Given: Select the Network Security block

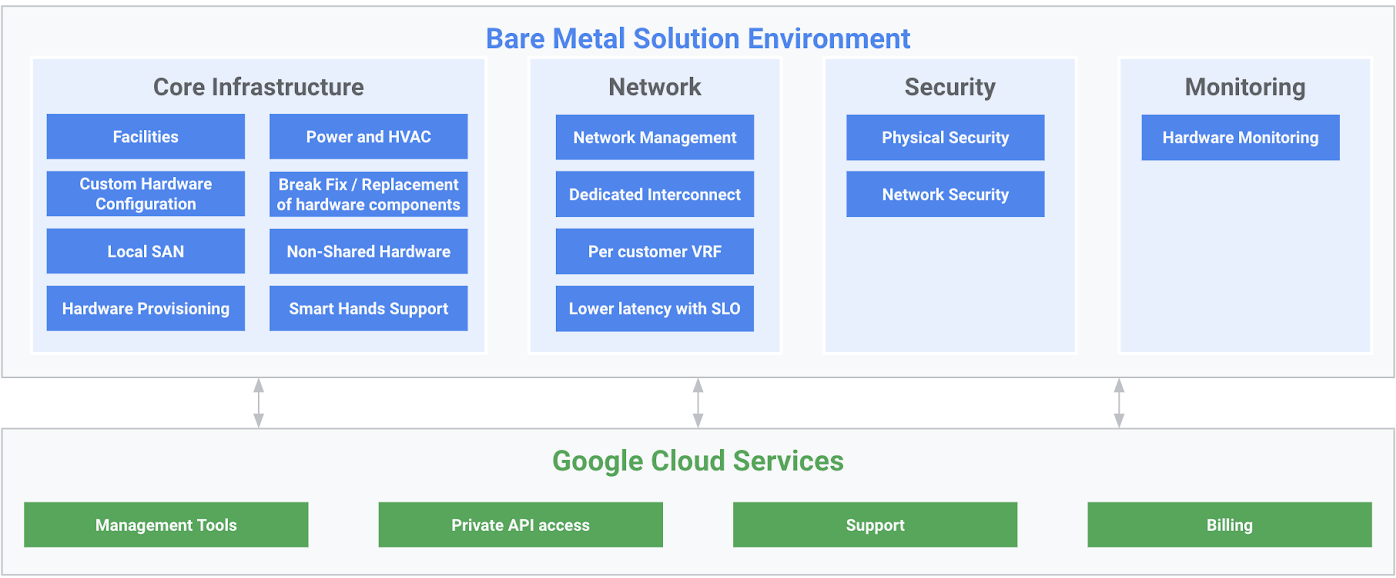Looking at the screenshot, I should (945, 194).
